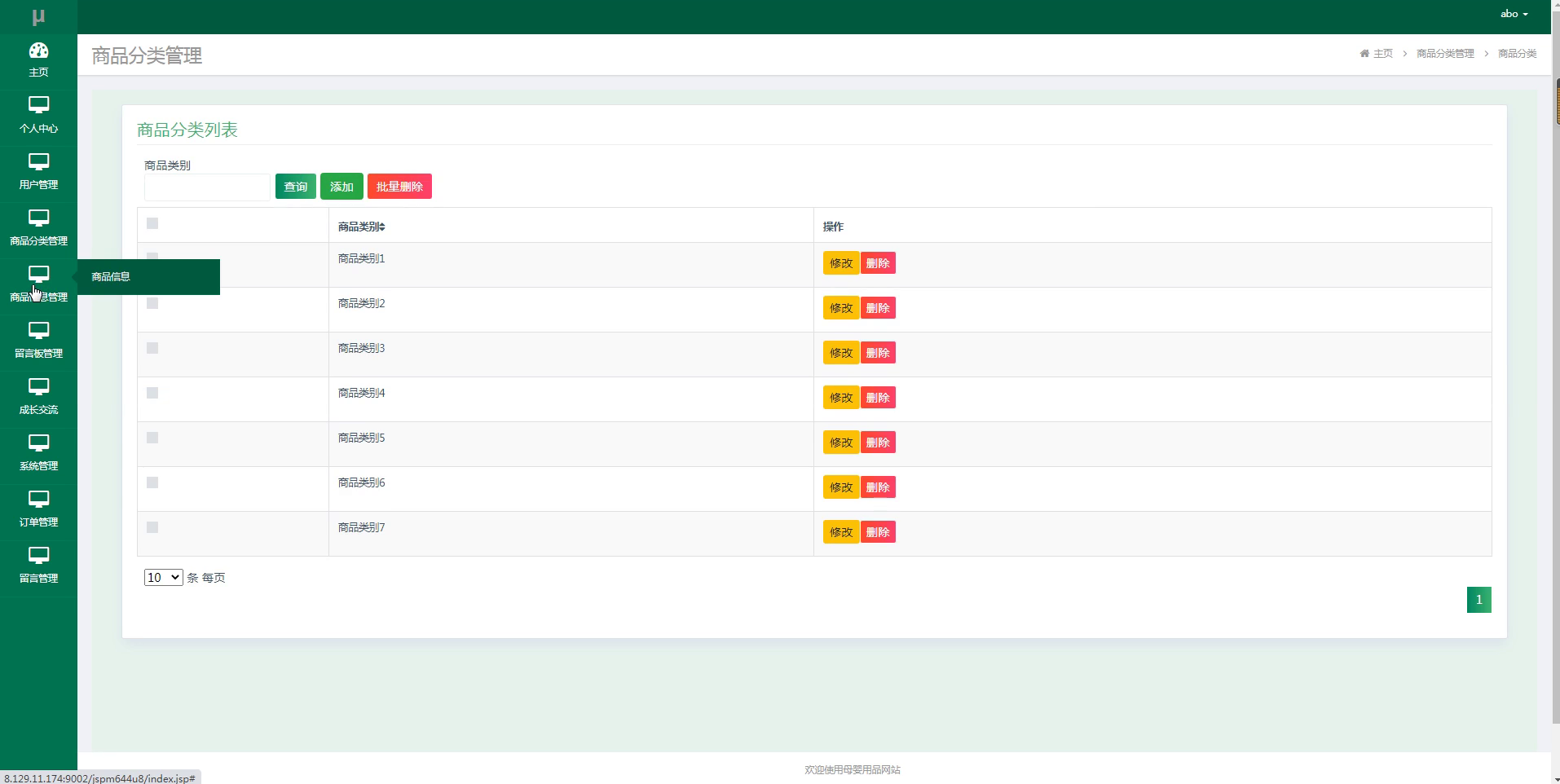Viewport: 1560px width, 784px height.
Task: Click 修改 for 商品类别1
Action: (841, 263)
